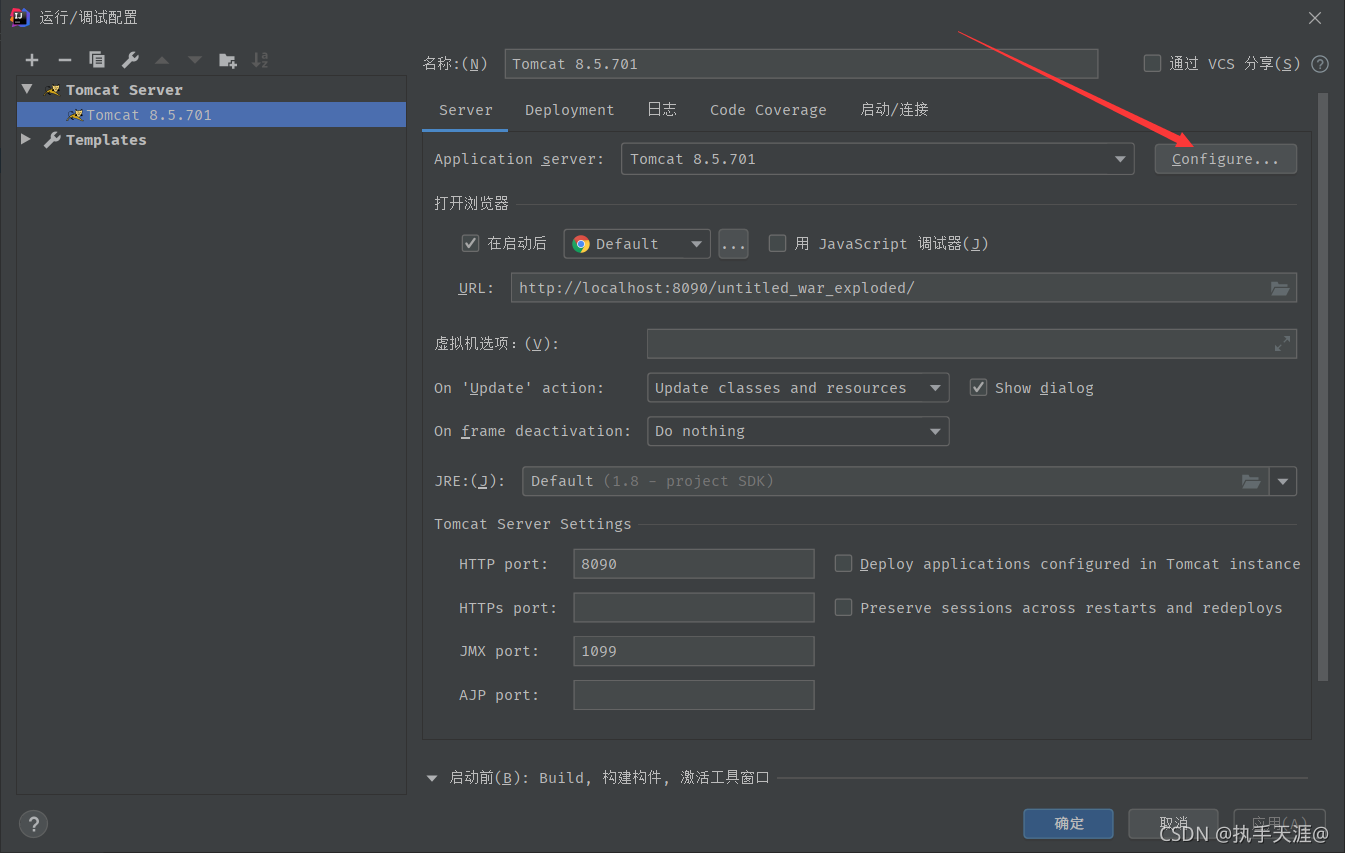The image size is (1345, 853).
Task: Enable the JavaScript debugger checkbox
Action: click(x=777, y=243)
